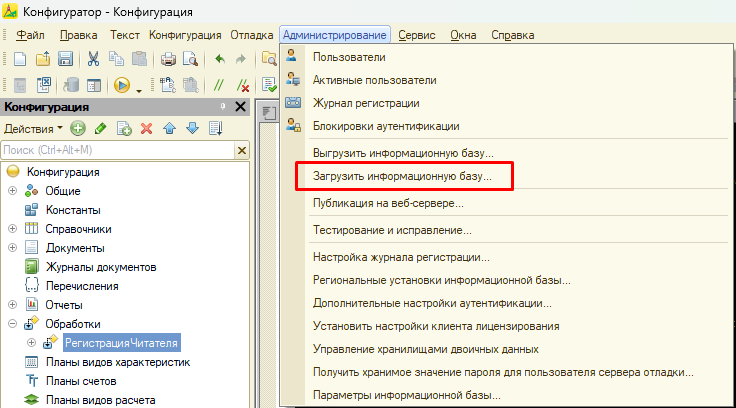This screenshot has width=736, height=408.
Task: Click the Поиск search input field
Action: tap(115, 150)
